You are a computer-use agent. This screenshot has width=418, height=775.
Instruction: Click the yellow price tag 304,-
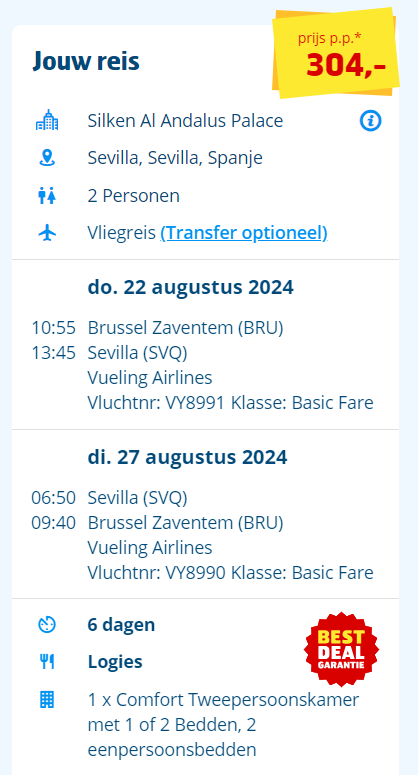coord(336,53)
